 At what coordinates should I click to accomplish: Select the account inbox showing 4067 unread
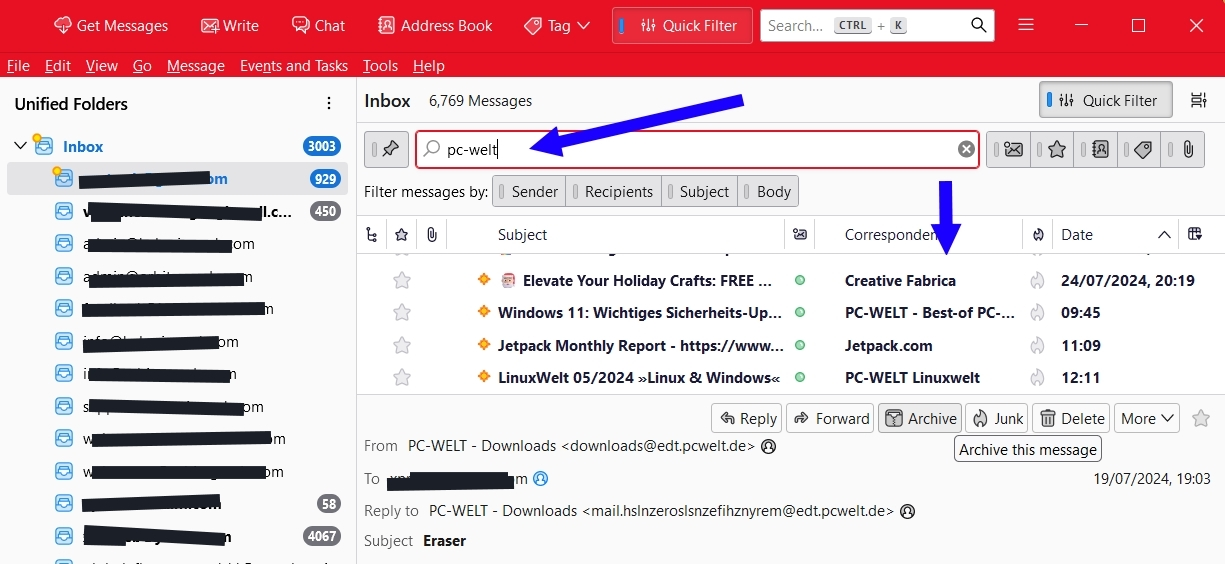[x=178, y=536]
